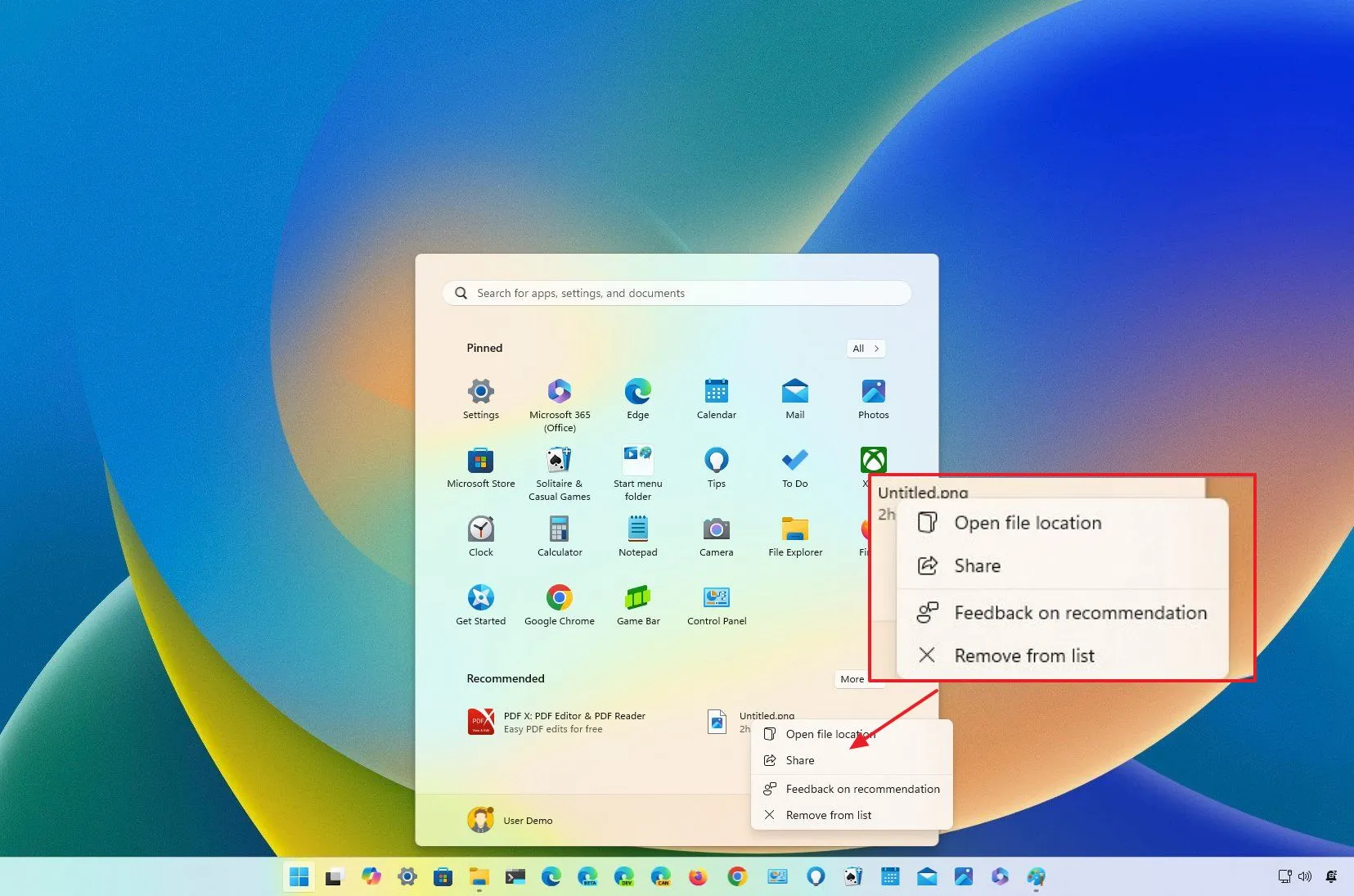The image size is (1354, 896).
Task: Select Feedback on recommendation menu item
Action: (x=852, y=789)
